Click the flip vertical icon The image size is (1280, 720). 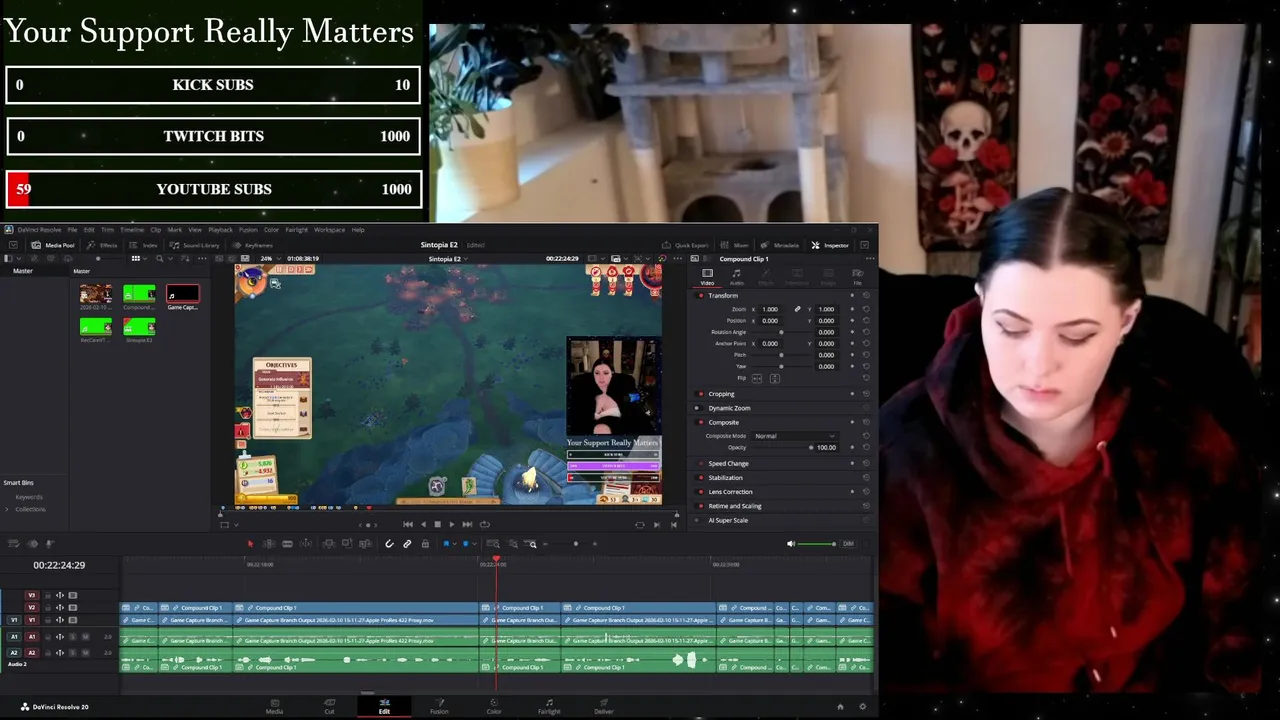point(775,379)
